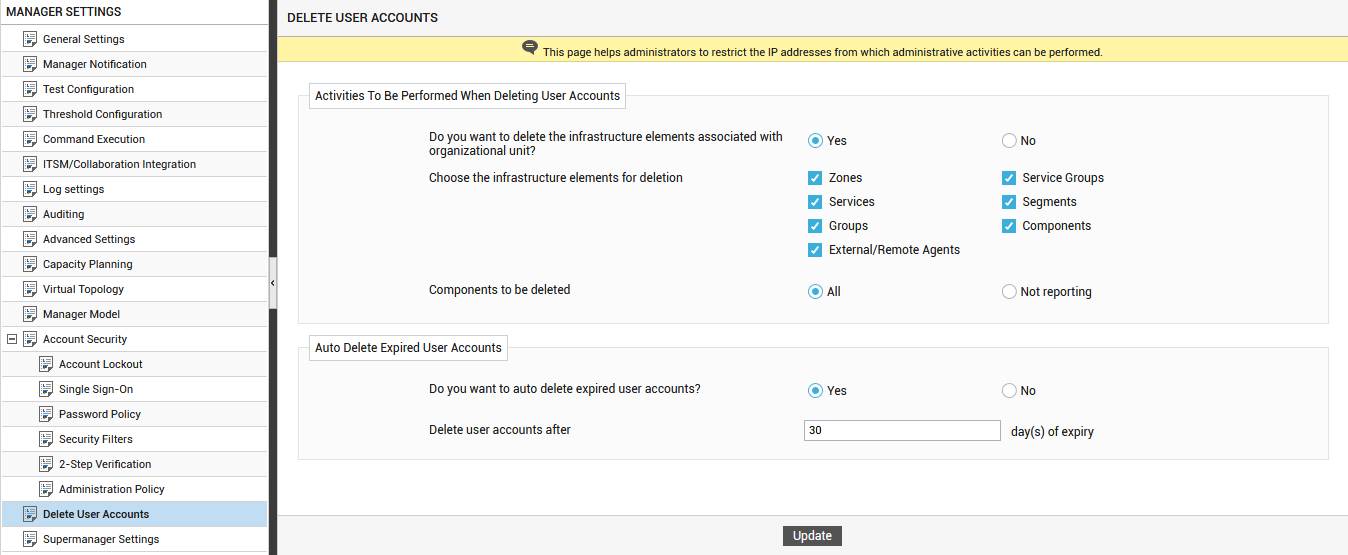
Task: Click the Supermanager Settings page icon
Action: point(30,539)
